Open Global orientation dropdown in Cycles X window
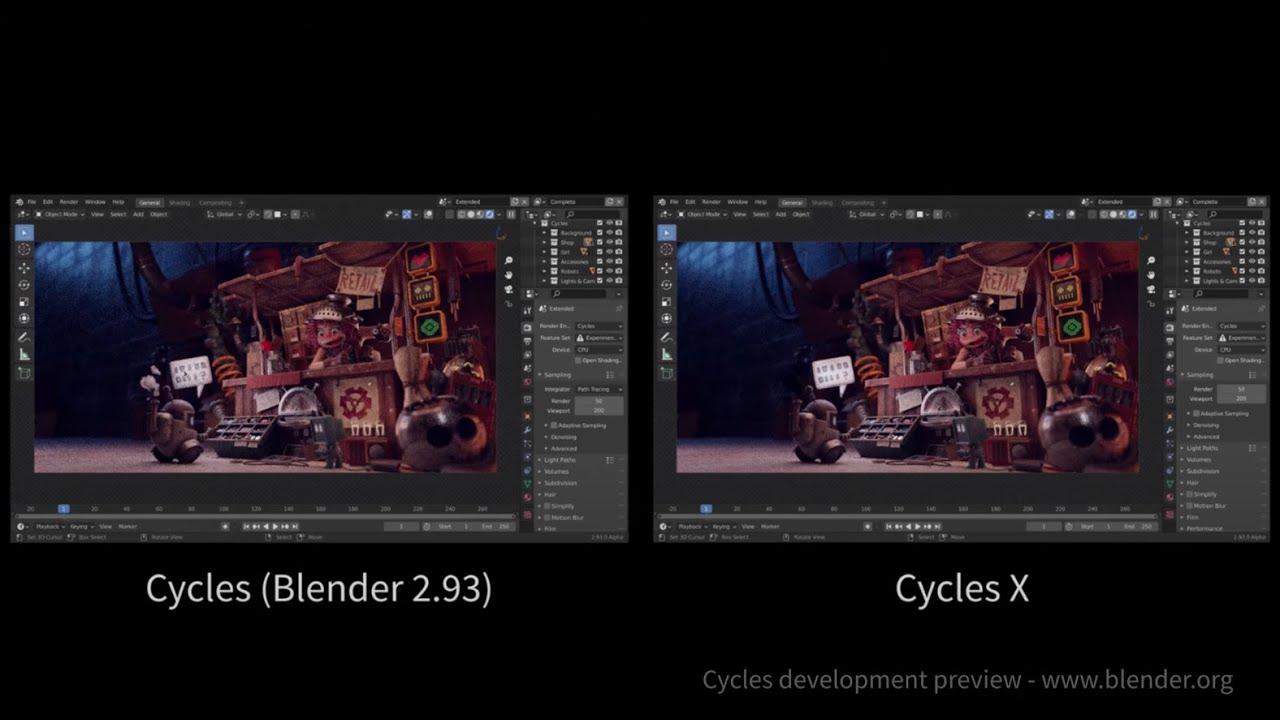This screenshot has height=720, width=1280. 867,214
